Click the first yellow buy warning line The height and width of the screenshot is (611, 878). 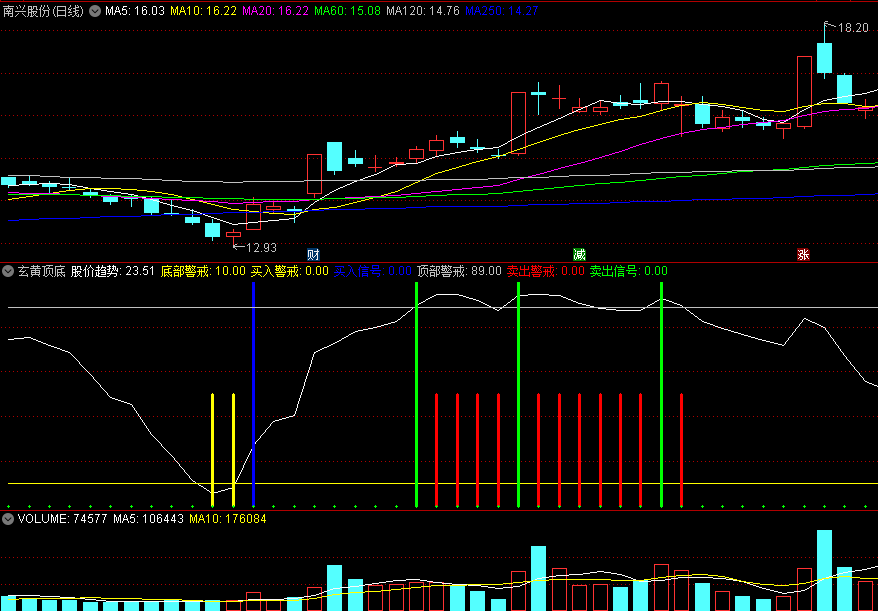pyautogui.click(x=212, y=450)
